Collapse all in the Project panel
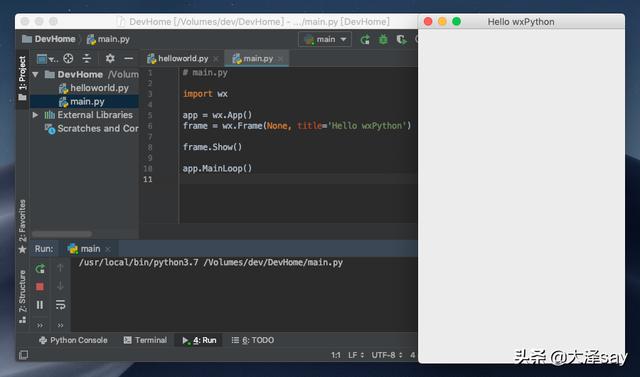 (87, 59)
